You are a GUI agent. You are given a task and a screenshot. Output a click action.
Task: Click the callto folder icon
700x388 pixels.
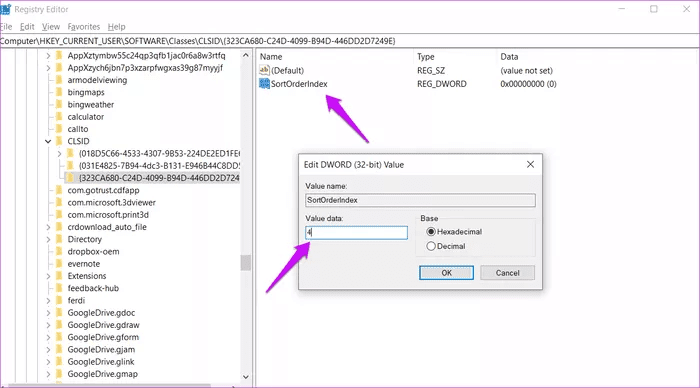click(59, 129)
